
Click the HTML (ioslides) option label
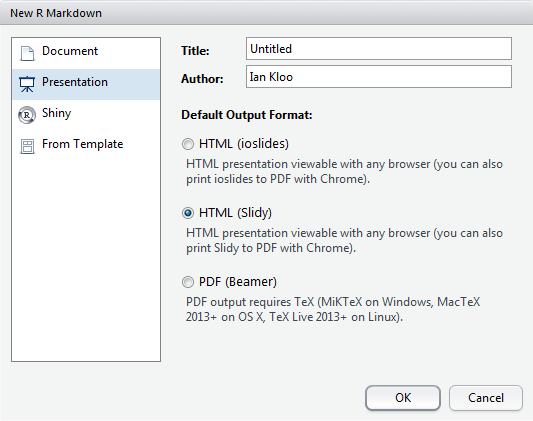[244, 144]
